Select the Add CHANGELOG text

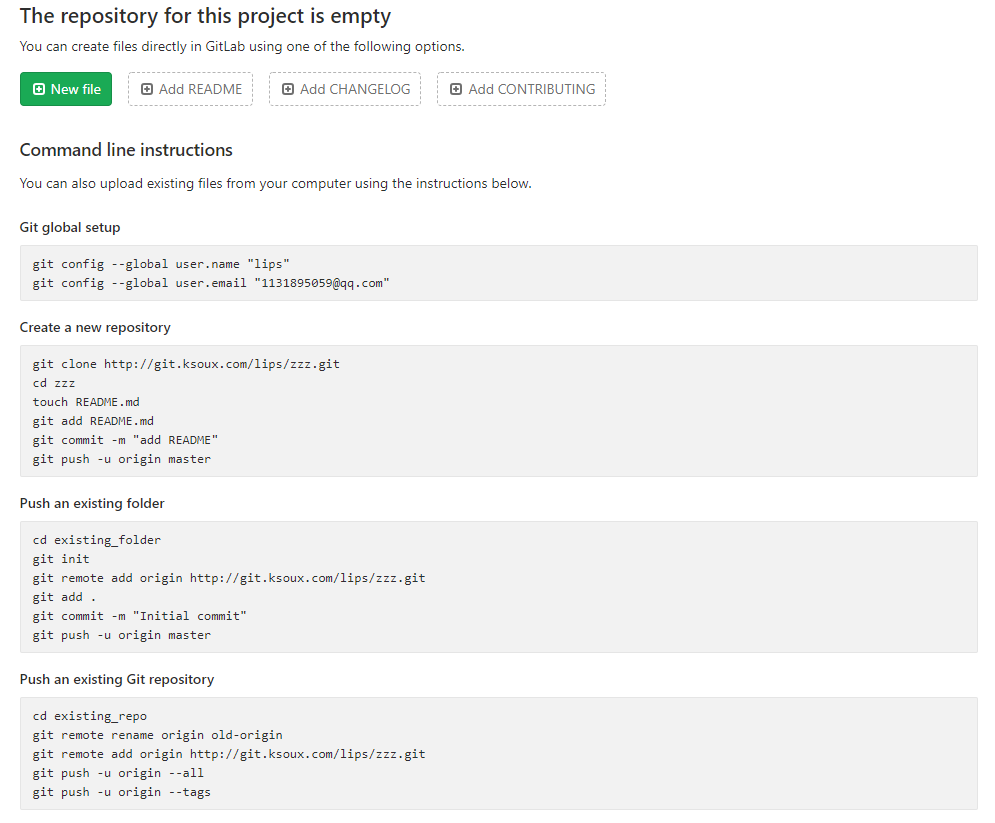[355, 89]
